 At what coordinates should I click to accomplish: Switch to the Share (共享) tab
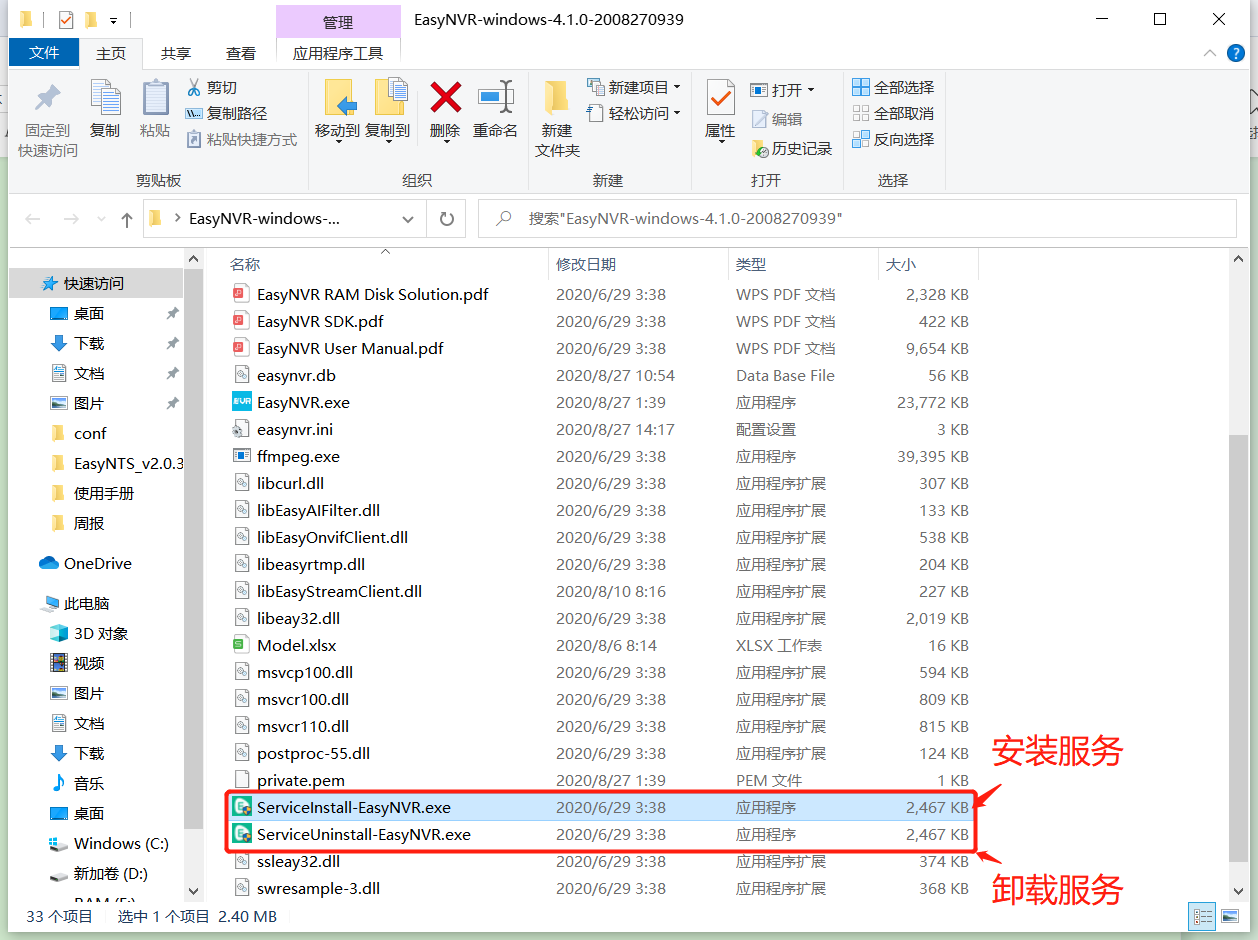coord(176,53)
